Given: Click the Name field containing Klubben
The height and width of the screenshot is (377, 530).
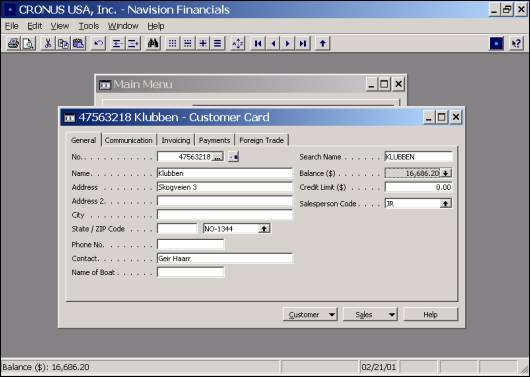Looking at the screenshot, I should pos(225,173).
